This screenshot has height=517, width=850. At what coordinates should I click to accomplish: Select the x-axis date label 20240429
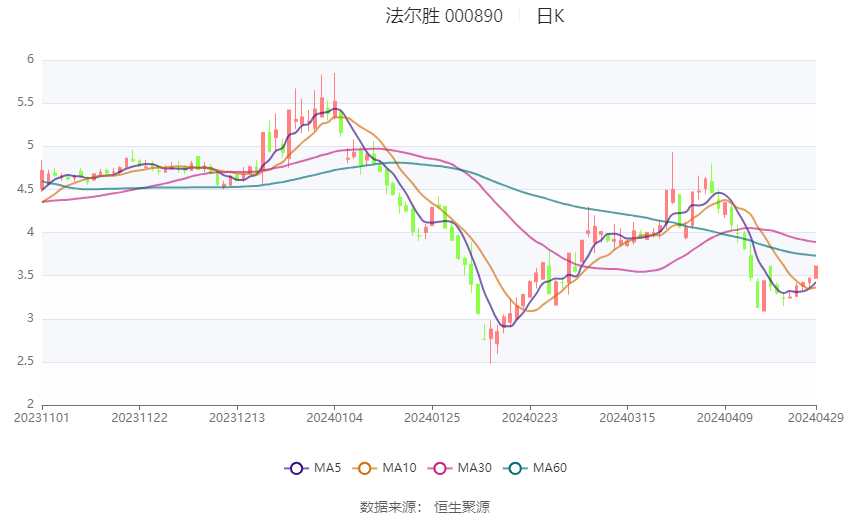tap(816, 418)
